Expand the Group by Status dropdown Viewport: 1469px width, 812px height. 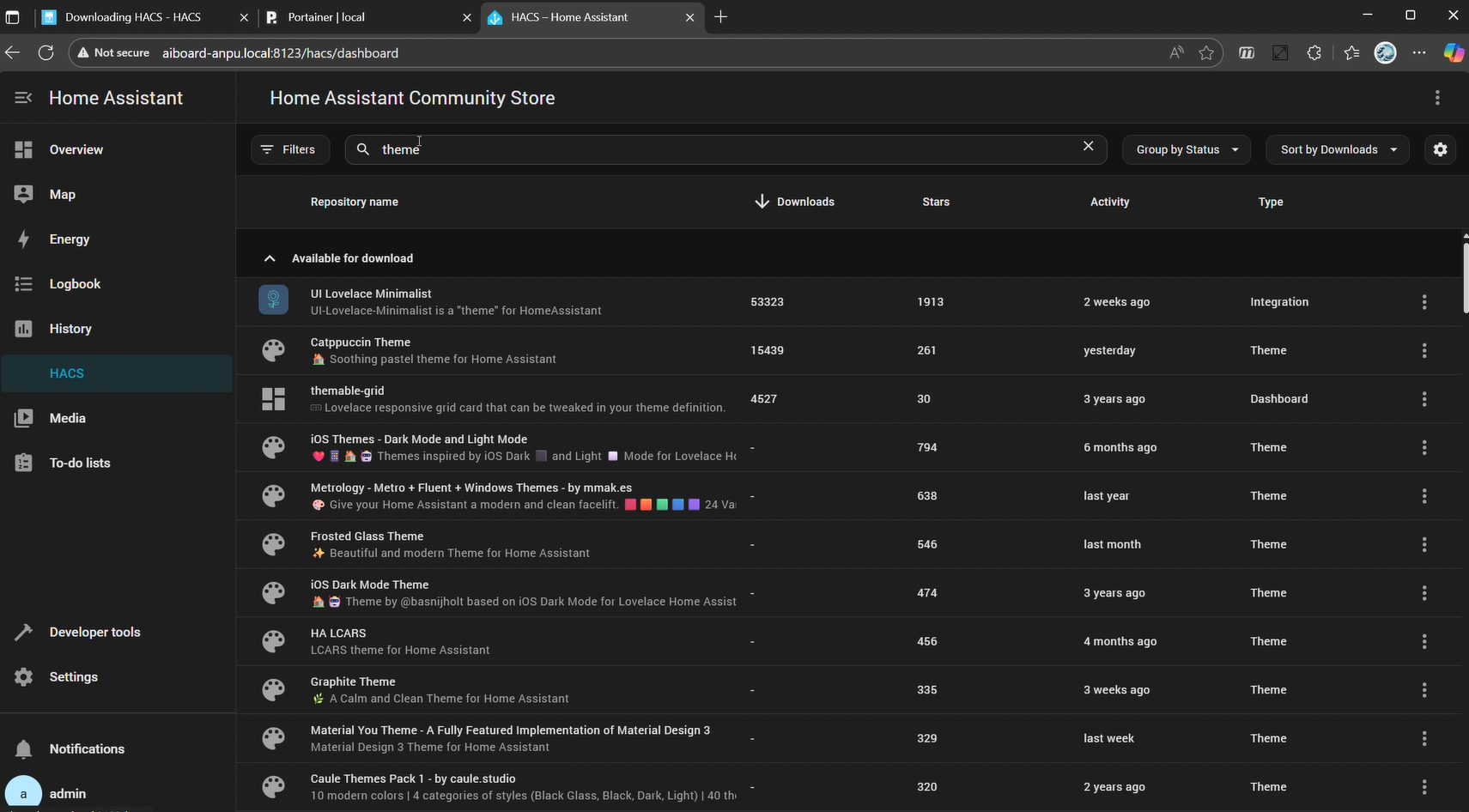coord(1186,149)
